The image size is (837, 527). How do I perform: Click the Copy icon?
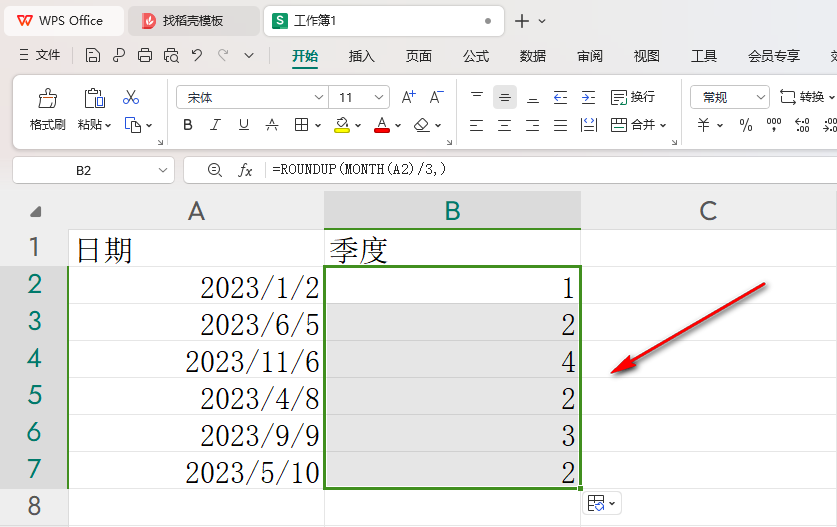(x=132, y=125)
